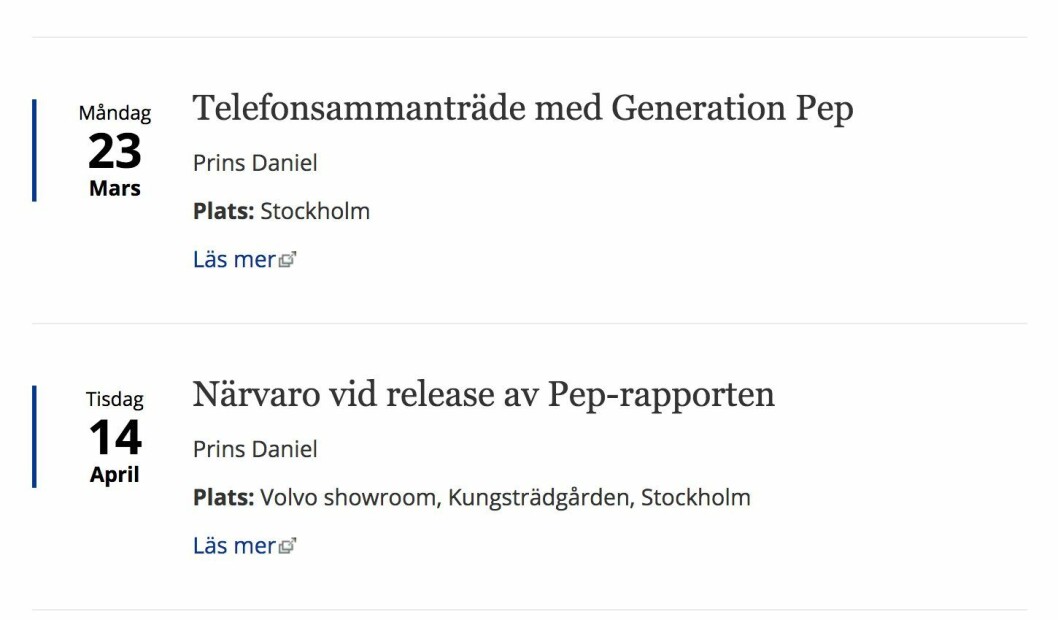Select the Närvaro vid release av Pep-rapporten heading
The width and height of the screenshot is (1058, 620).
tap(484, 395)
